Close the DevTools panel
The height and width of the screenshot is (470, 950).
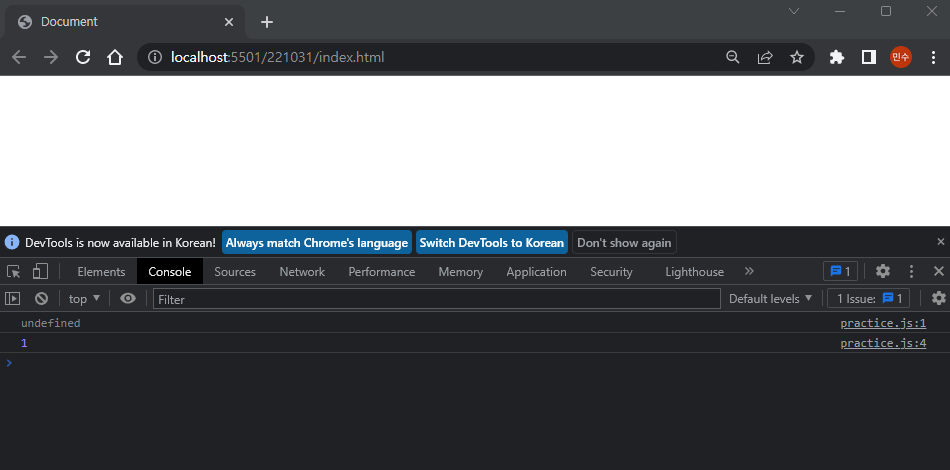(938, 271)
